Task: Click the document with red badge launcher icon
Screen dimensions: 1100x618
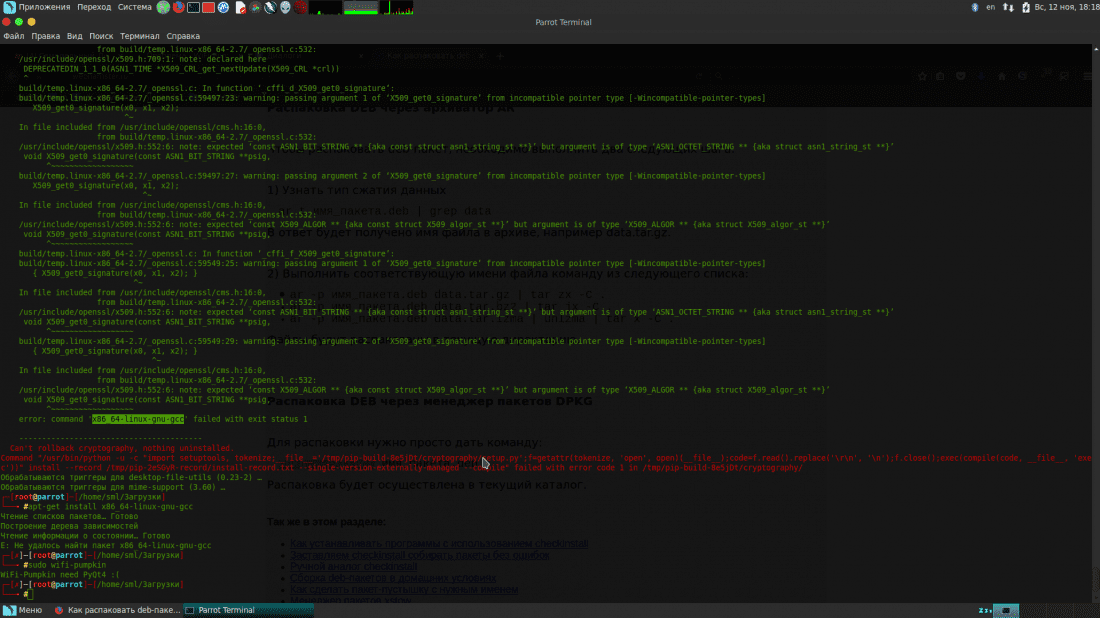Action: tap(240, 7)
